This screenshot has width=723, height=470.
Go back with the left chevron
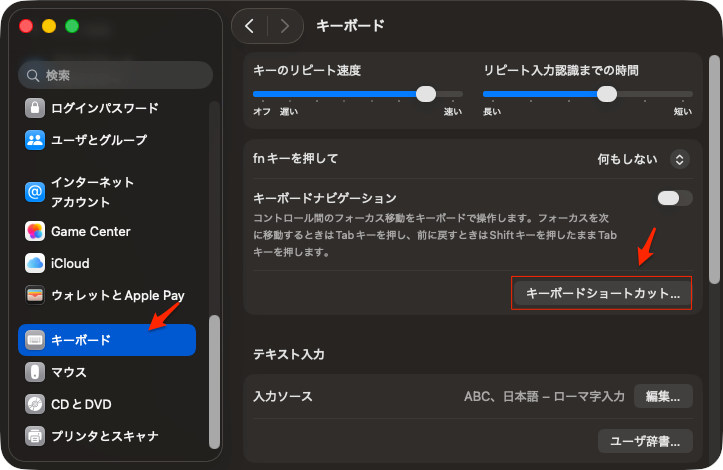pyautogui.click(x=249, y=26)
